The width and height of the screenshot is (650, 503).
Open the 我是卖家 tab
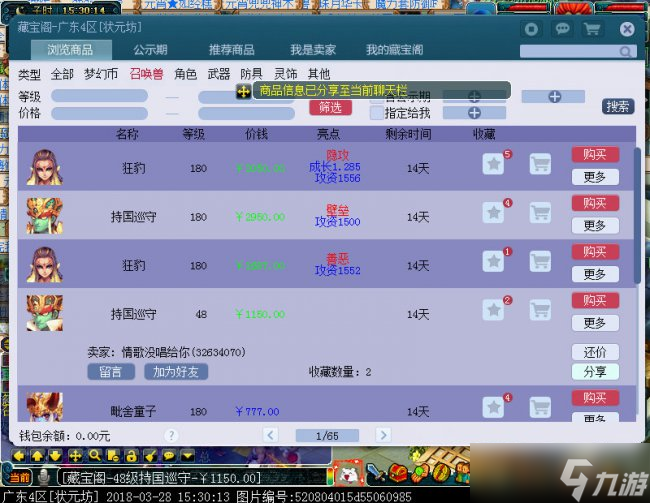[313, 50]
